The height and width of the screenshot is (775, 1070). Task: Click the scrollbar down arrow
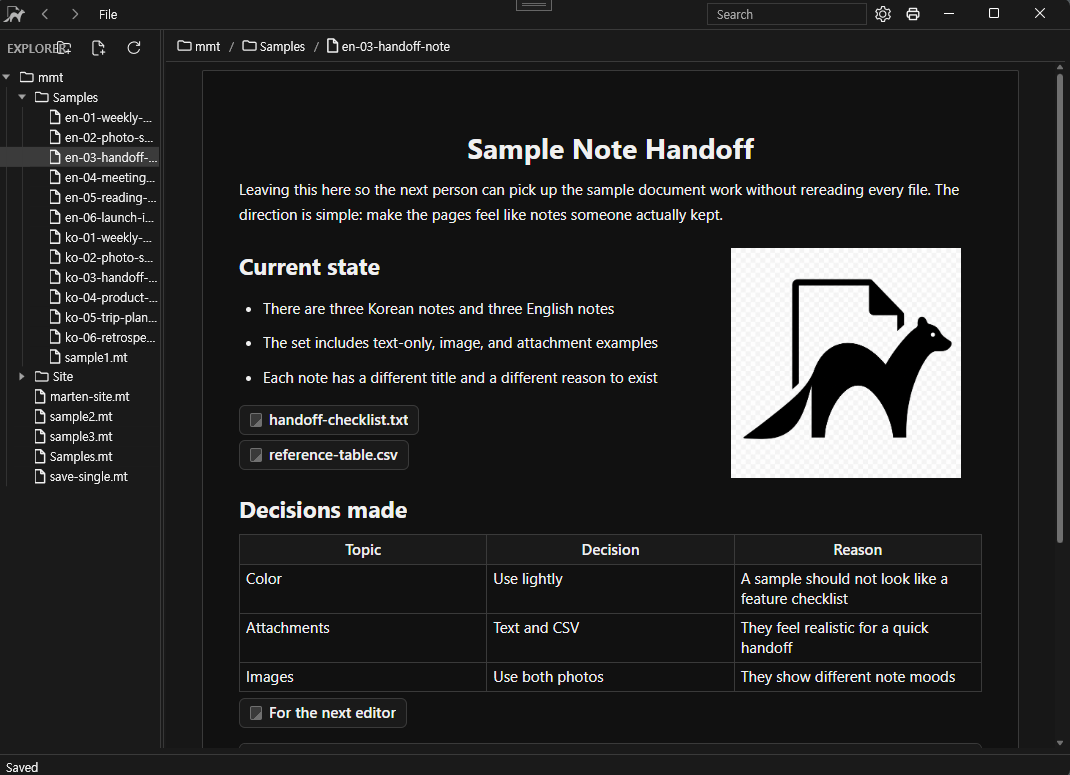[1060, 743]
